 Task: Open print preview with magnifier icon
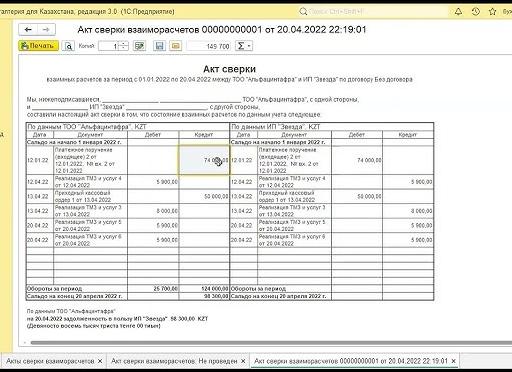tap(68, 46)
